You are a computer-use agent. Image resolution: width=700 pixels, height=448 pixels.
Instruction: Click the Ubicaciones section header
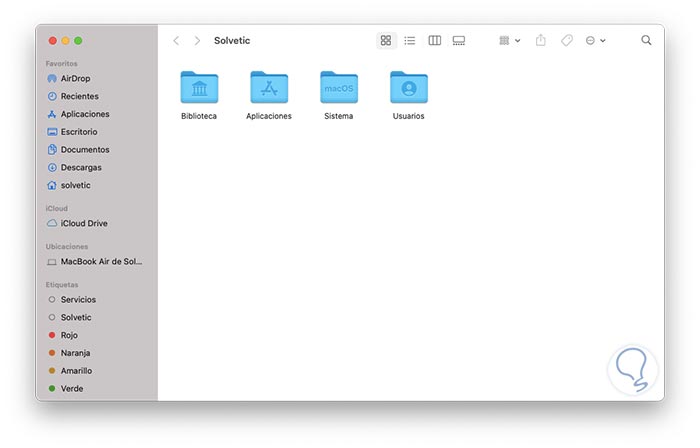tap(67, 247)
